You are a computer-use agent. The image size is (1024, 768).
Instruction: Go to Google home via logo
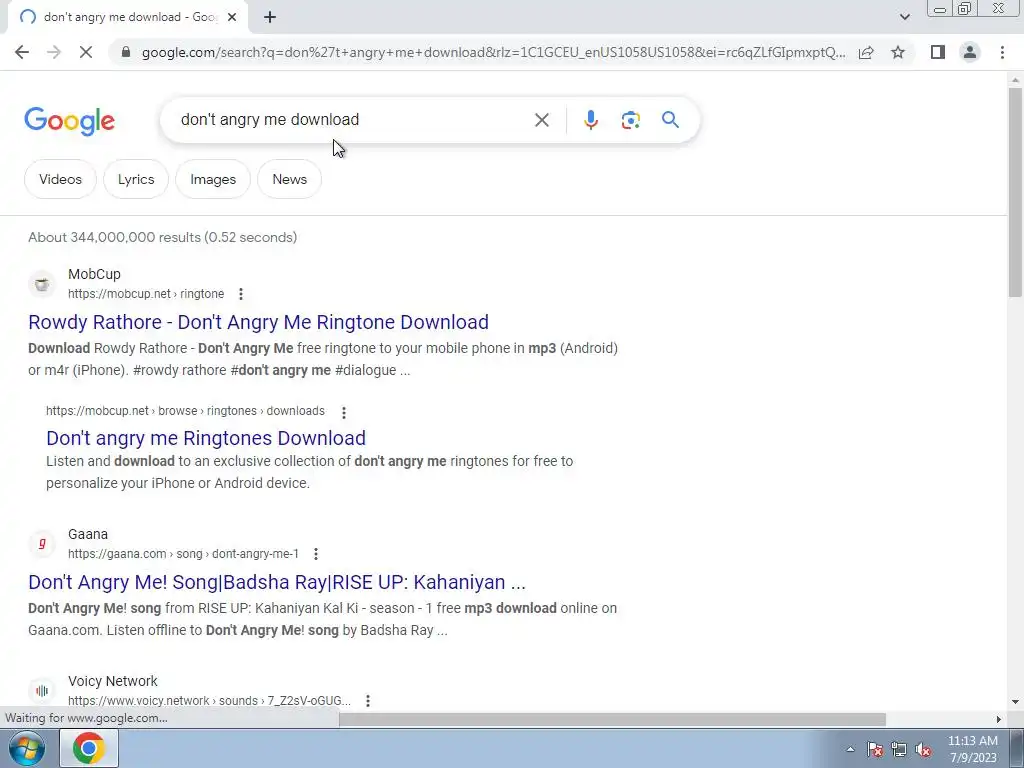69,121
